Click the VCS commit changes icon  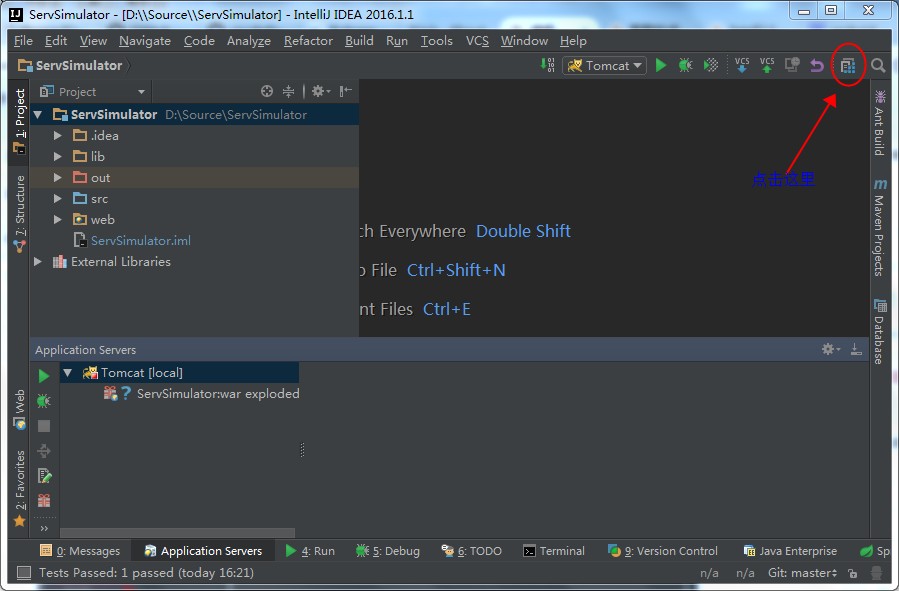(x=767, y=65)
